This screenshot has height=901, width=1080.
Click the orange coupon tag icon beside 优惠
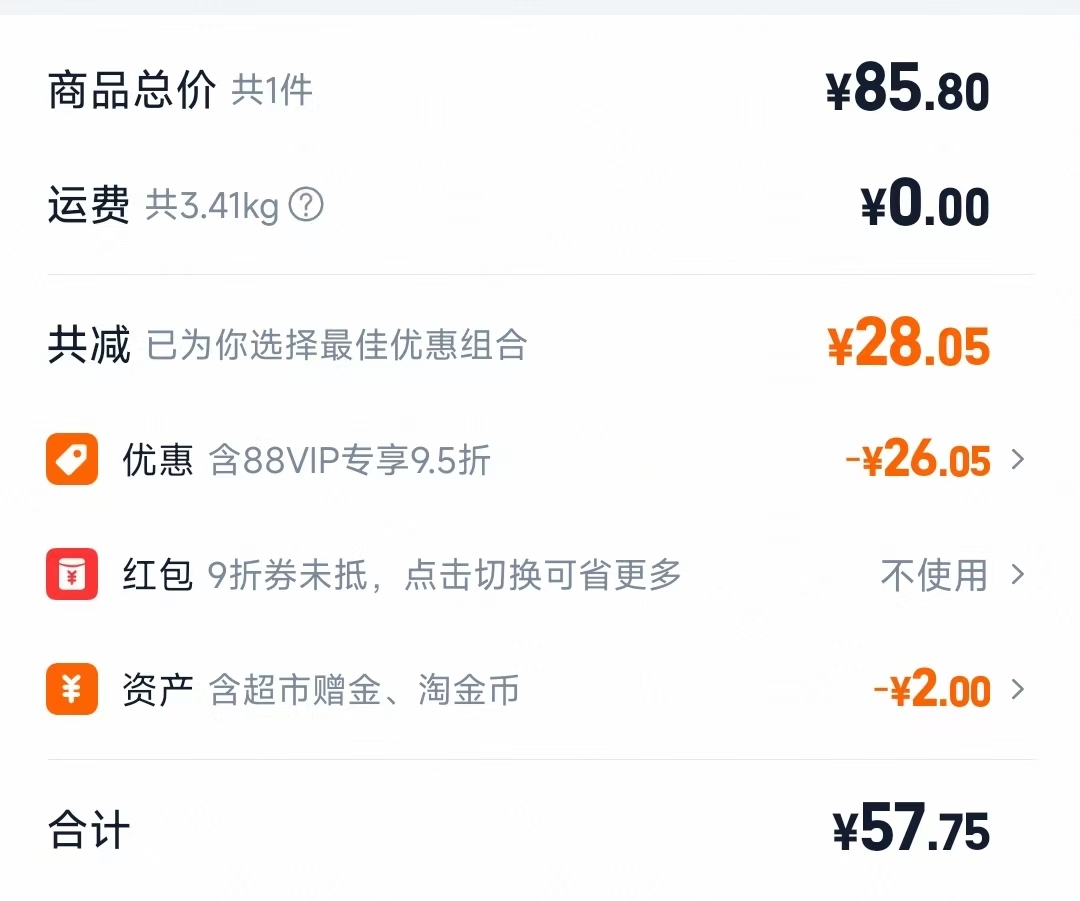pos(71,460)
